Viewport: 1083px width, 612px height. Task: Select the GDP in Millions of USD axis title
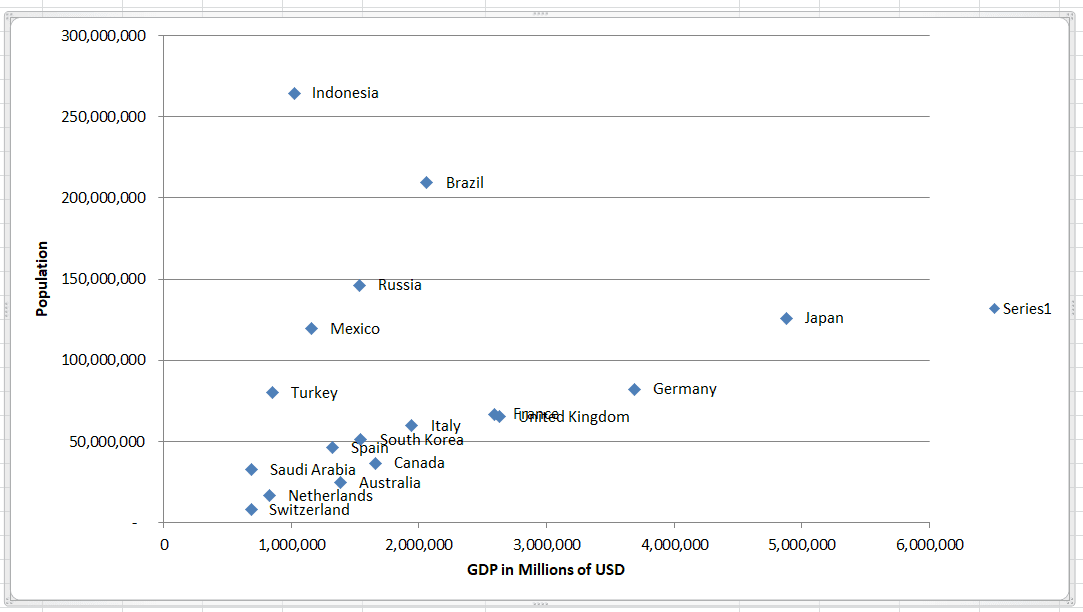coord(547,569)
